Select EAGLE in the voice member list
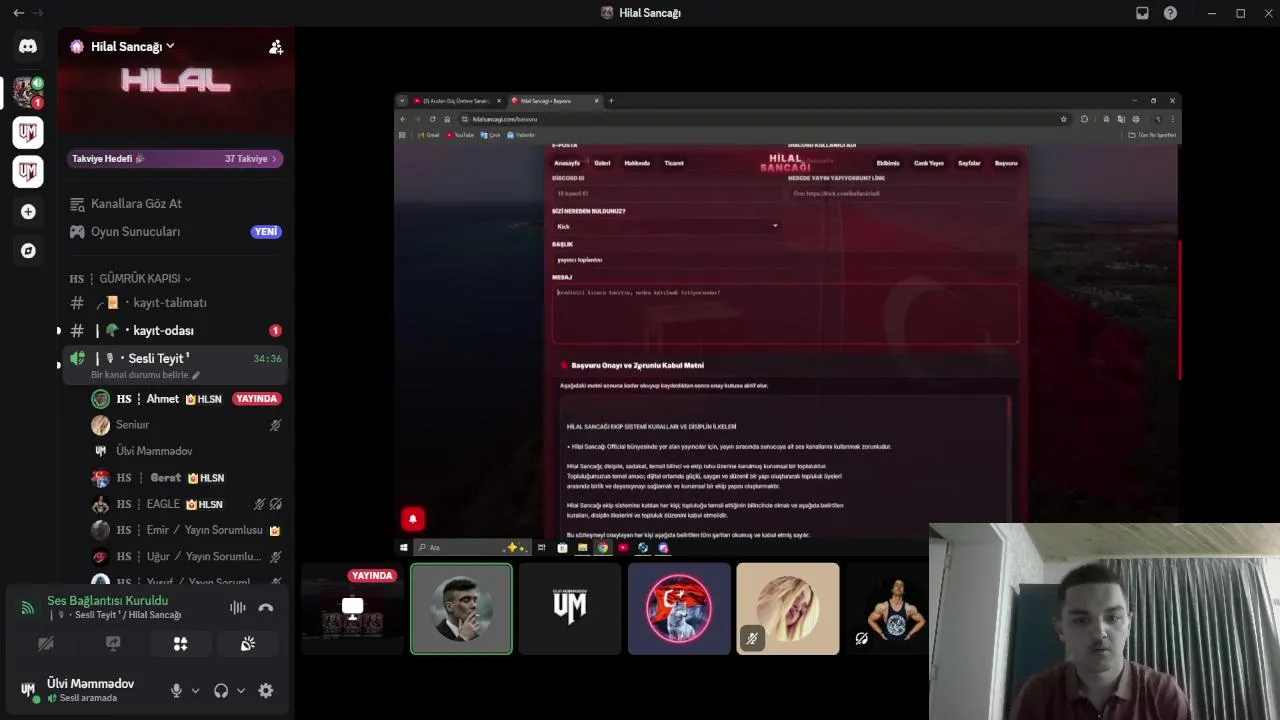The width and height of the screenshot is (1280, 720). coord(186,504)
